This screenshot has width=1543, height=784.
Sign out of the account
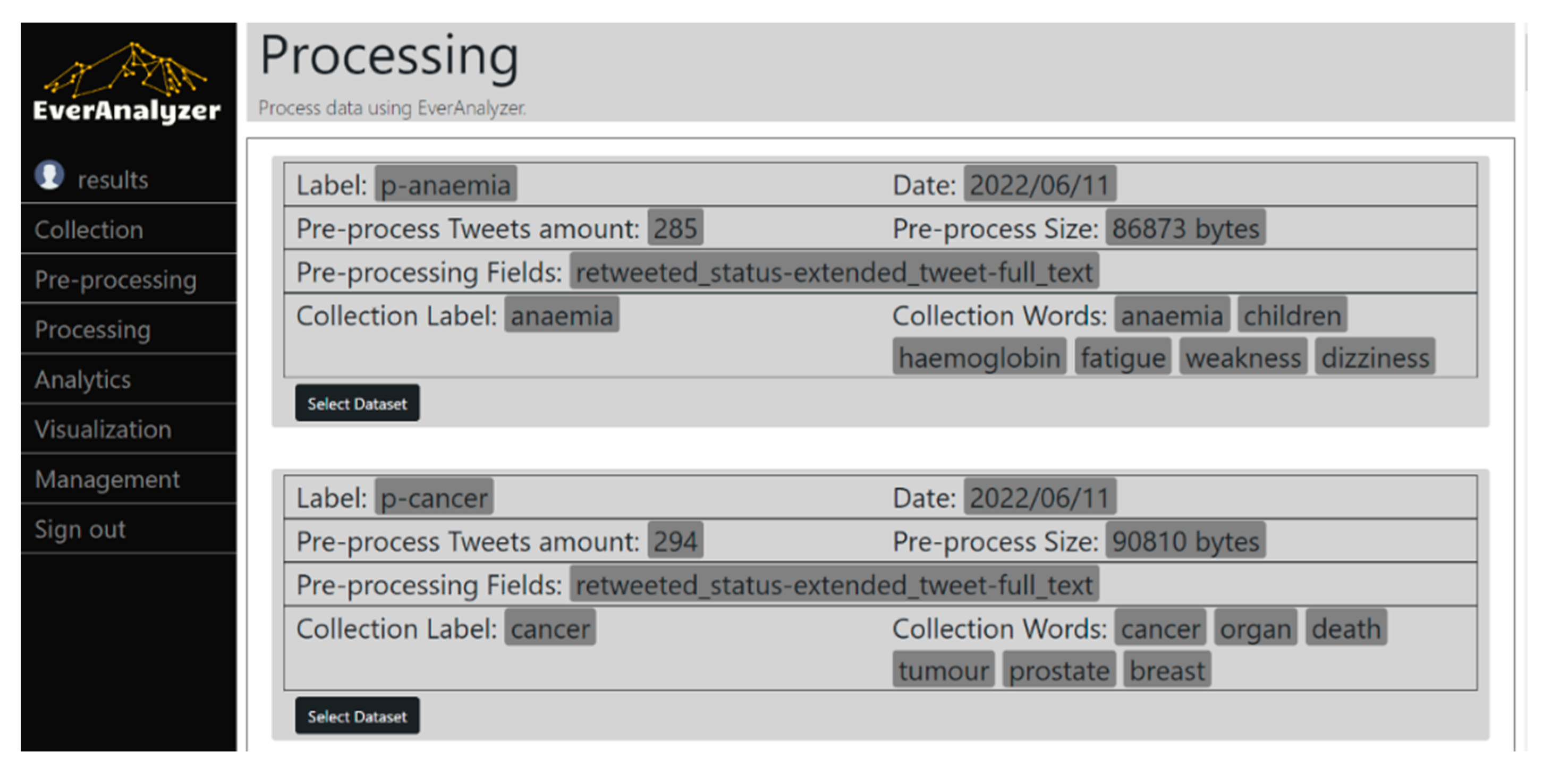[80, 529]
